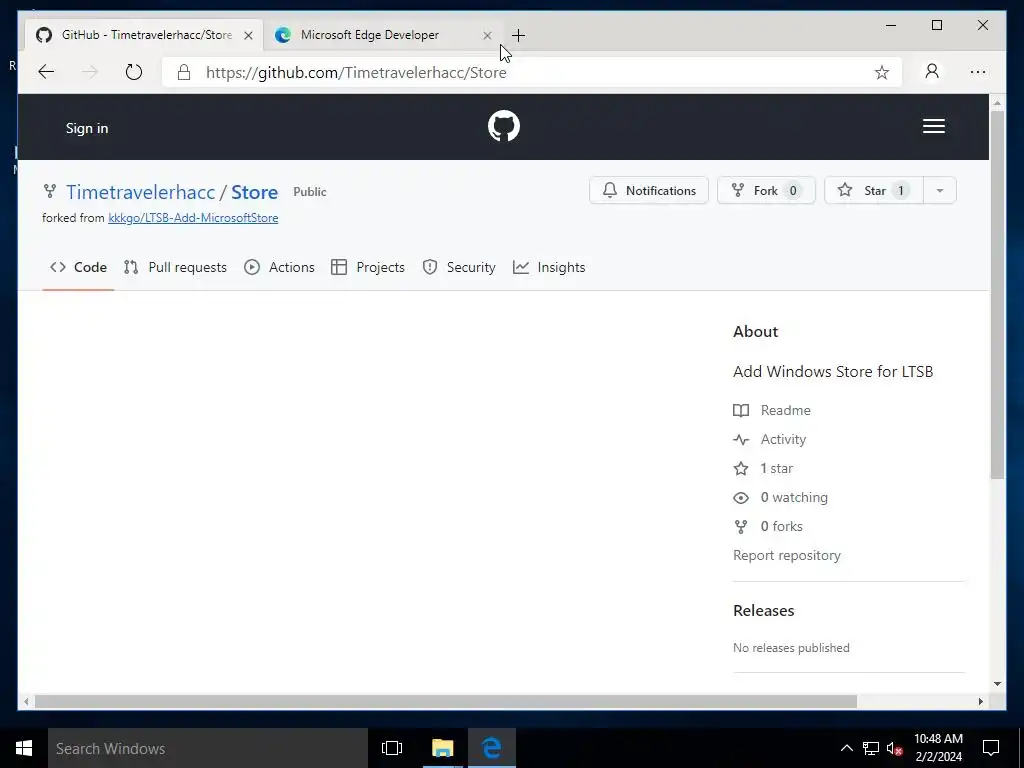Close the GitHub Timetravelerhacc/Store tab
The height and width of the screenshot is (768, 1024).
248,35
